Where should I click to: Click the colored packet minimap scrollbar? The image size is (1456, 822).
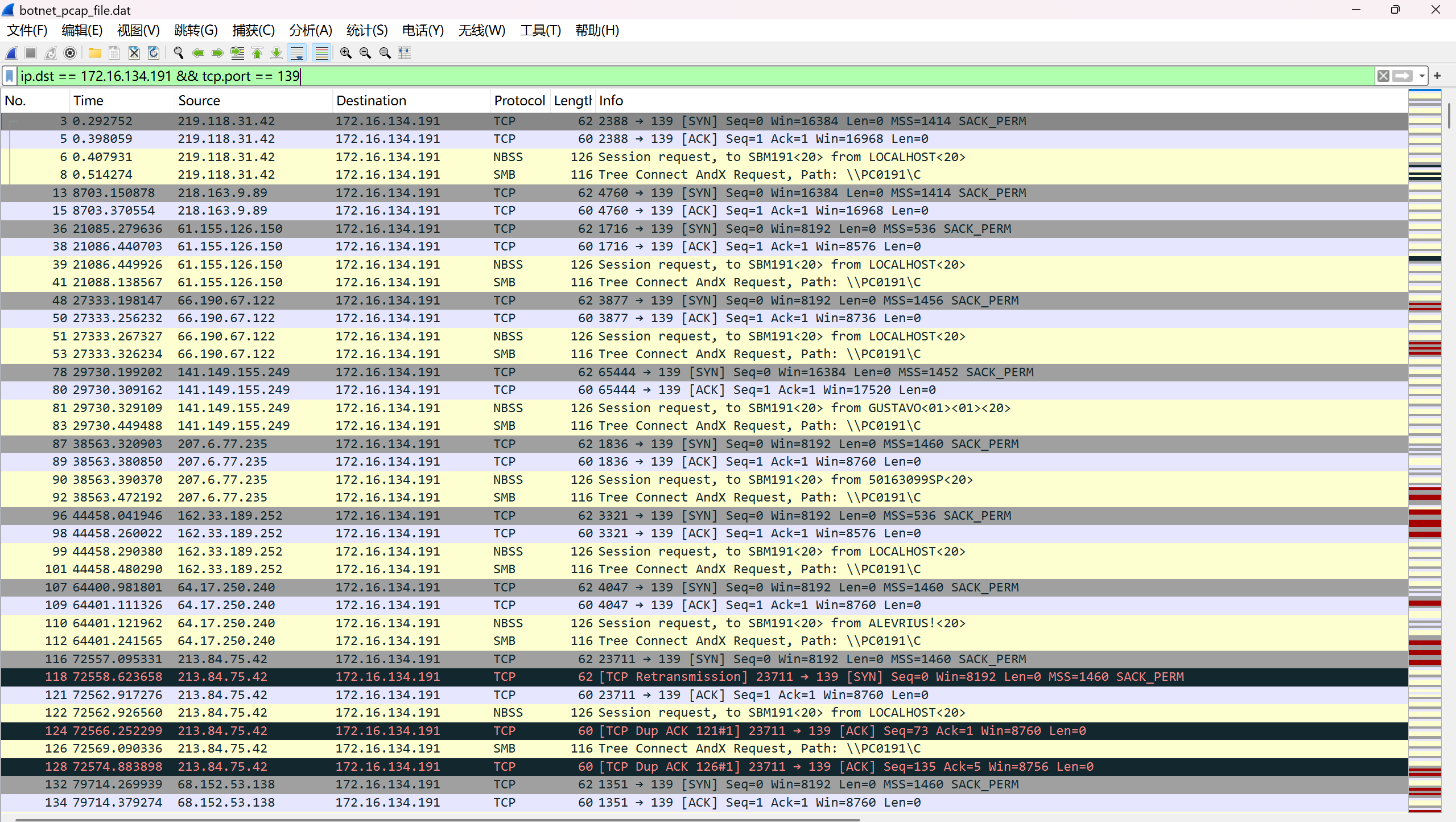(x=1424, y=455)
